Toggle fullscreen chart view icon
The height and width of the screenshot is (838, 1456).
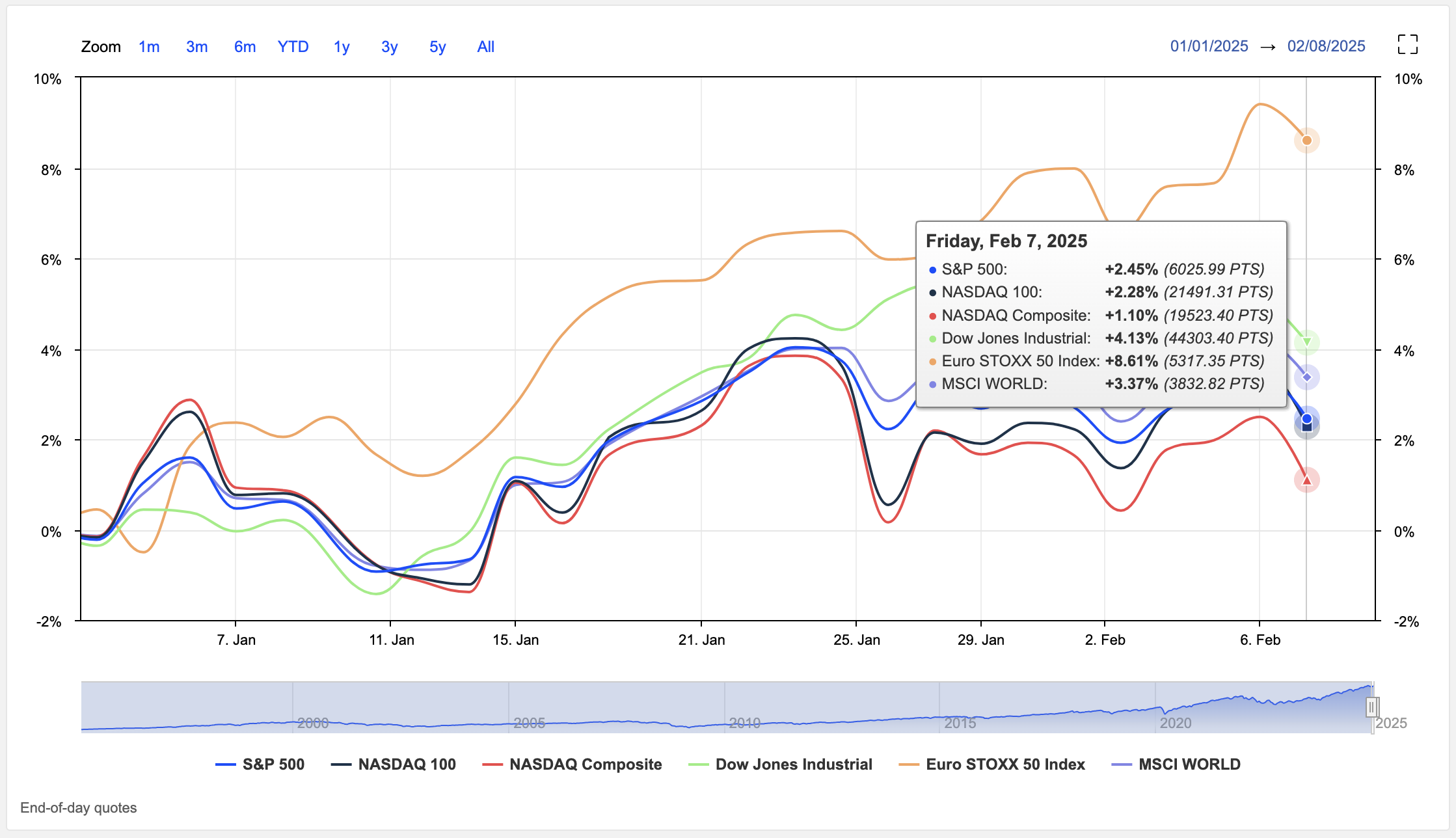pos(1408,44)
